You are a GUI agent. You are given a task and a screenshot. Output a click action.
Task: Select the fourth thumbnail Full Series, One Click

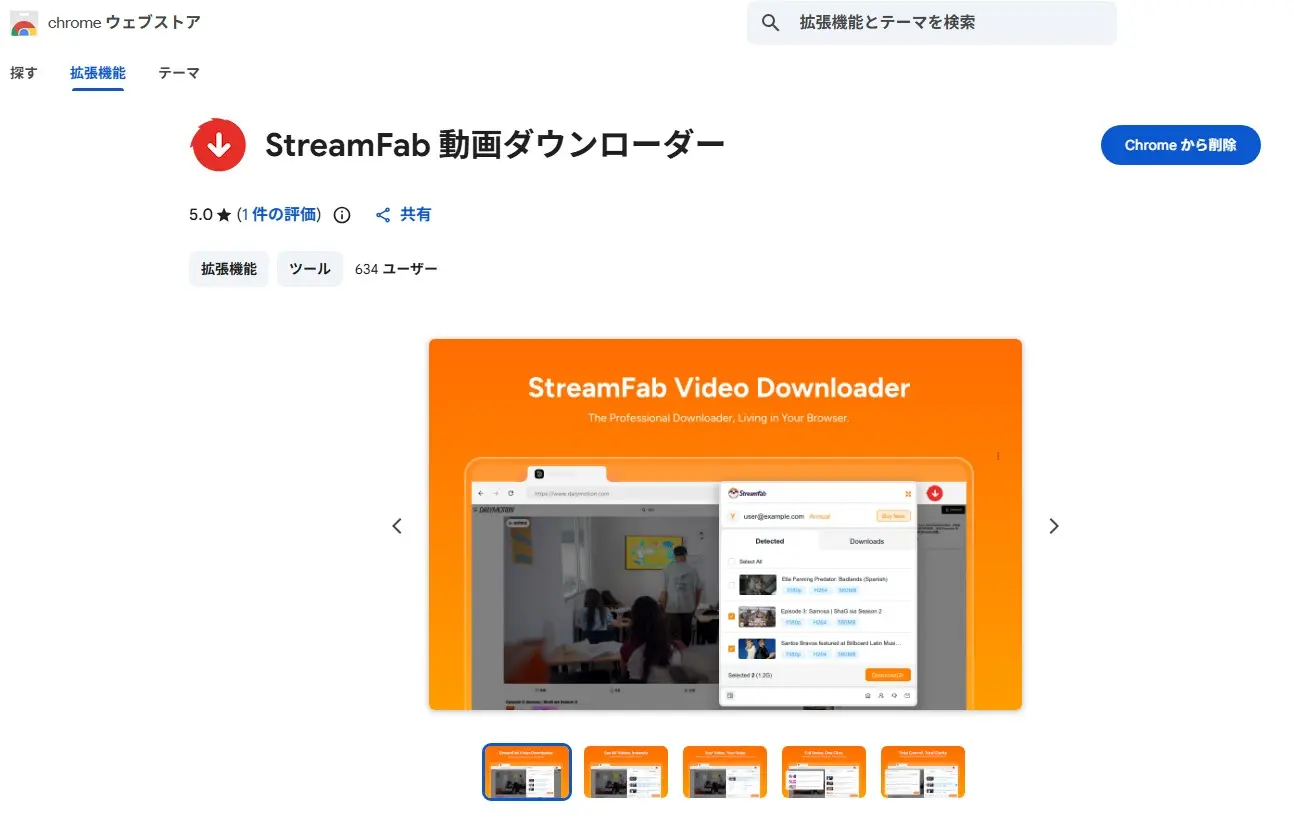824,772
